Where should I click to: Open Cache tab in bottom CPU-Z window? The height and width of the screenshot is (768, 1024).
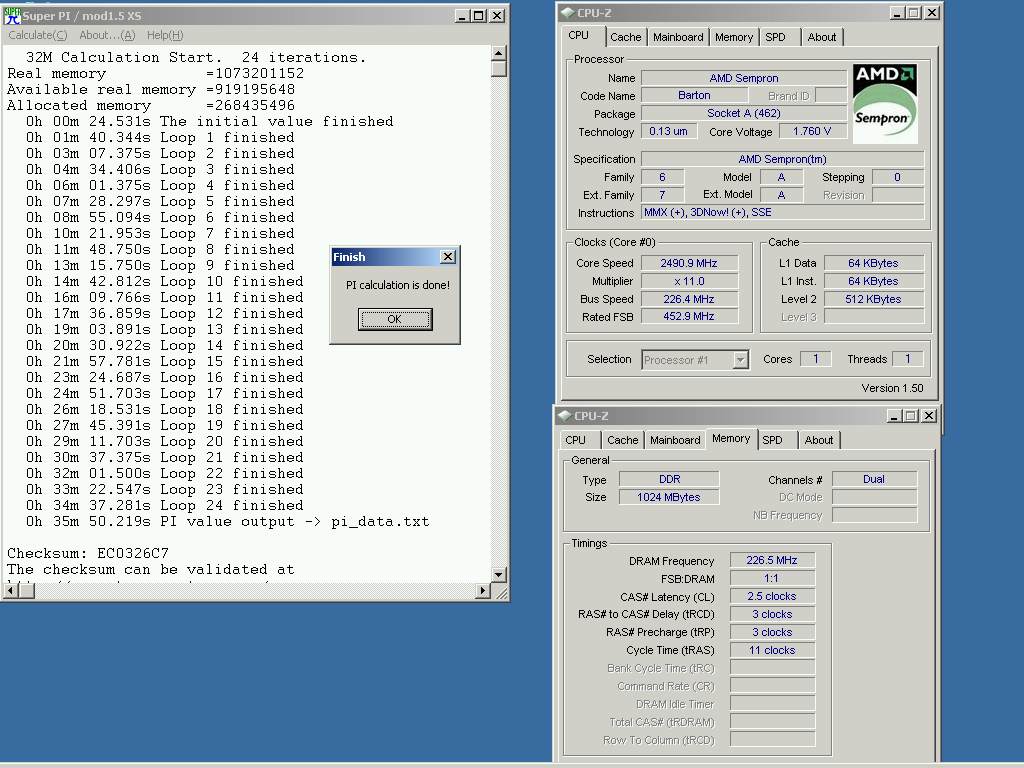622,440
